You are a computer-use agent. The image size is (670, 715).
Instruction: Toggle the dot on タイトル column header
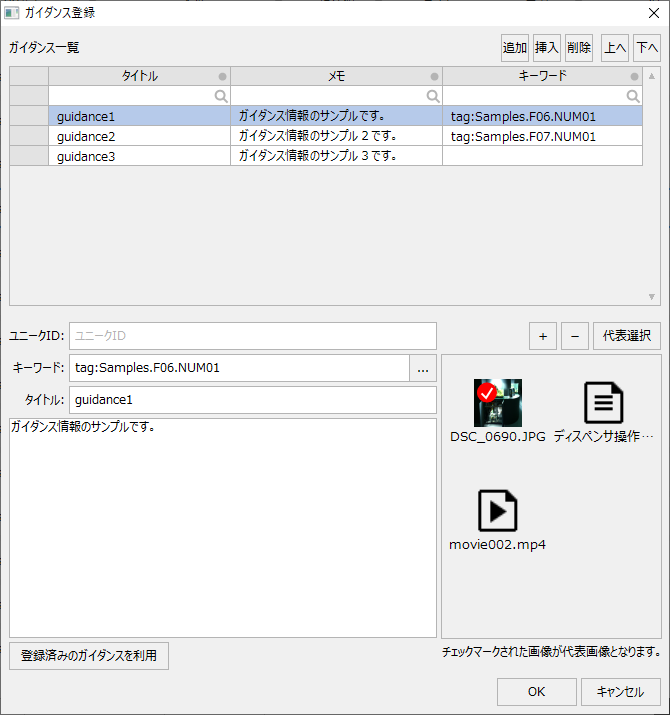pos(222,77)
